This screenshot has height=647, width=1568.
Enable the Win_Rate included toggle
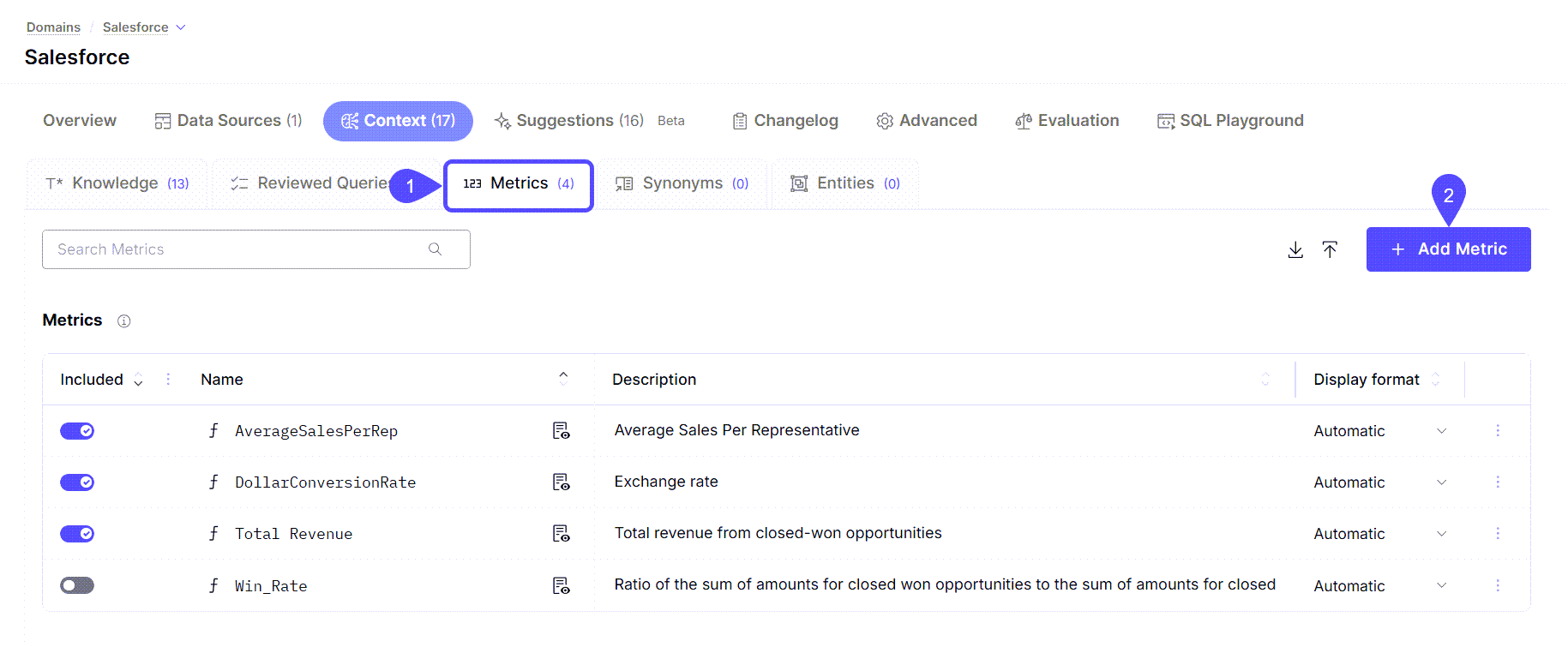point(77,585)
